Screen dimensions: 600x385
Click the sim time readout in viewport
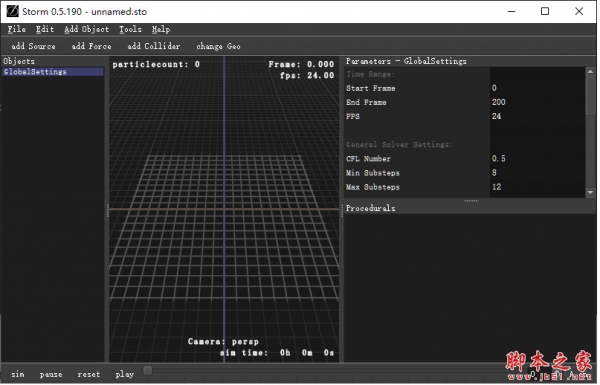277,353
